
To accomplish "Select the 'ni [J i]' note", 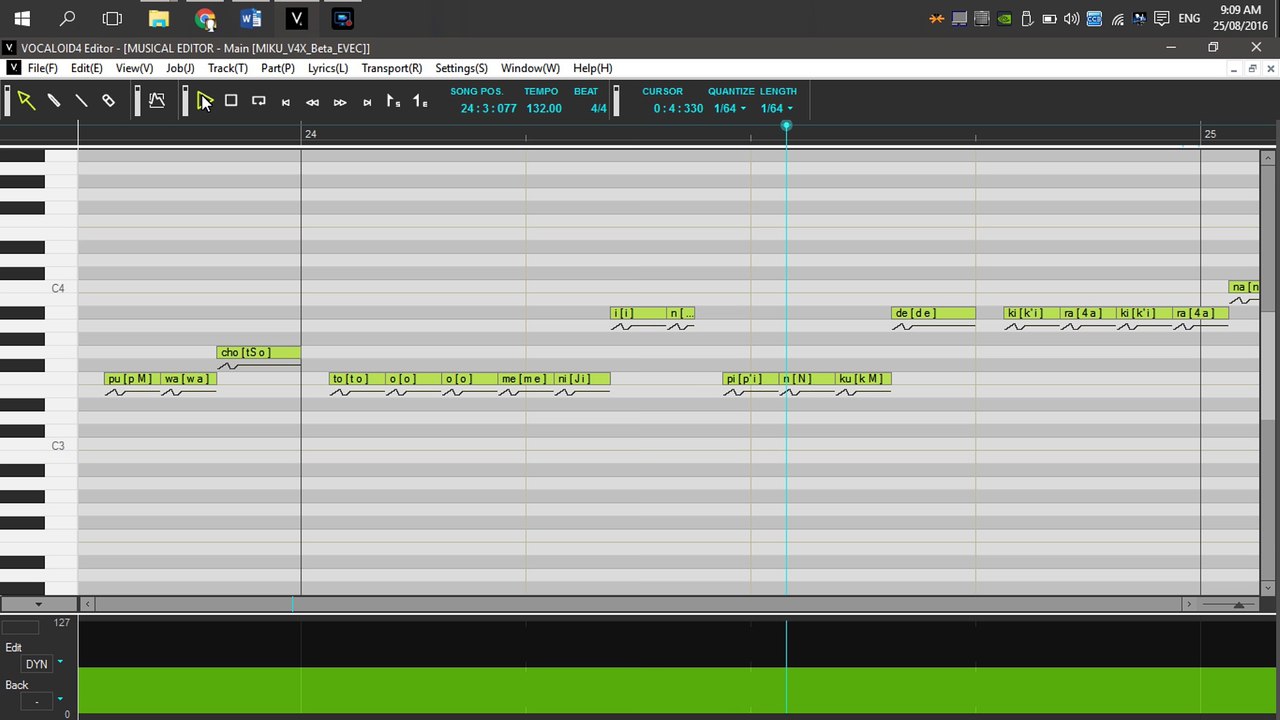I will [x=582, y=378].
